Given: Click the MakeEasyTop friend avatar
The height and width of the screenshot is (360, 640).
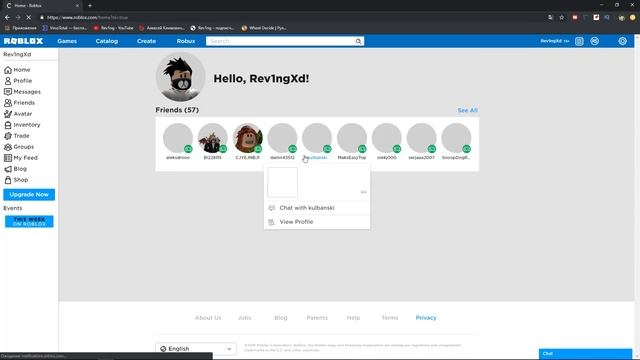Looking at the screenshot, I should pos(352,138).
